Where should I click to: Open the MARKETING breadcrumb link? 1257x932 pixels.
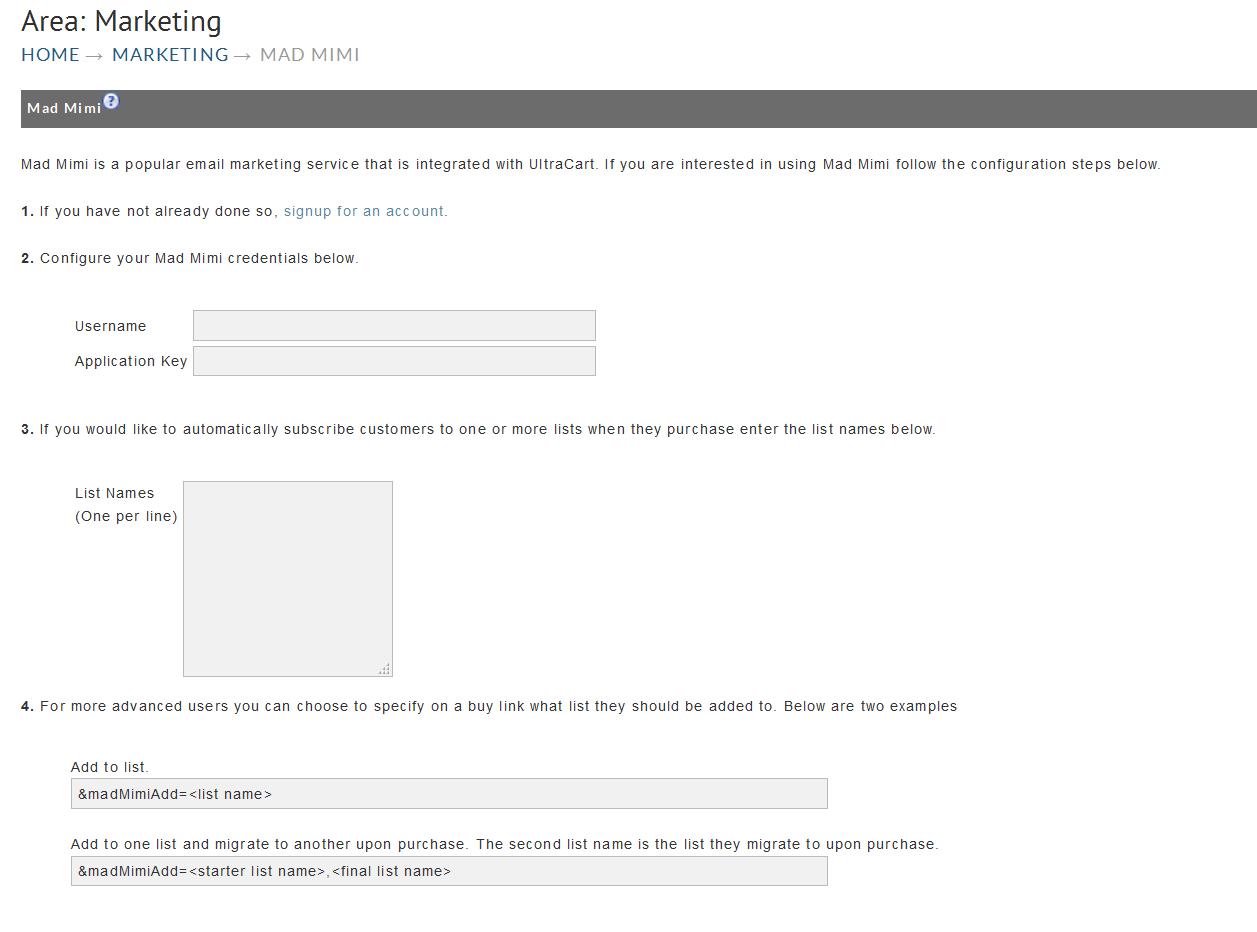[x=170, y=55]
